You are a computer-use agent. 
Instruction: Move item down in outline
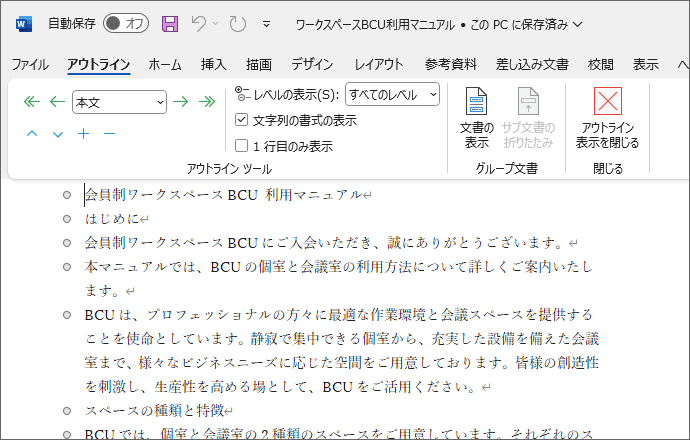tap(58, 134)
